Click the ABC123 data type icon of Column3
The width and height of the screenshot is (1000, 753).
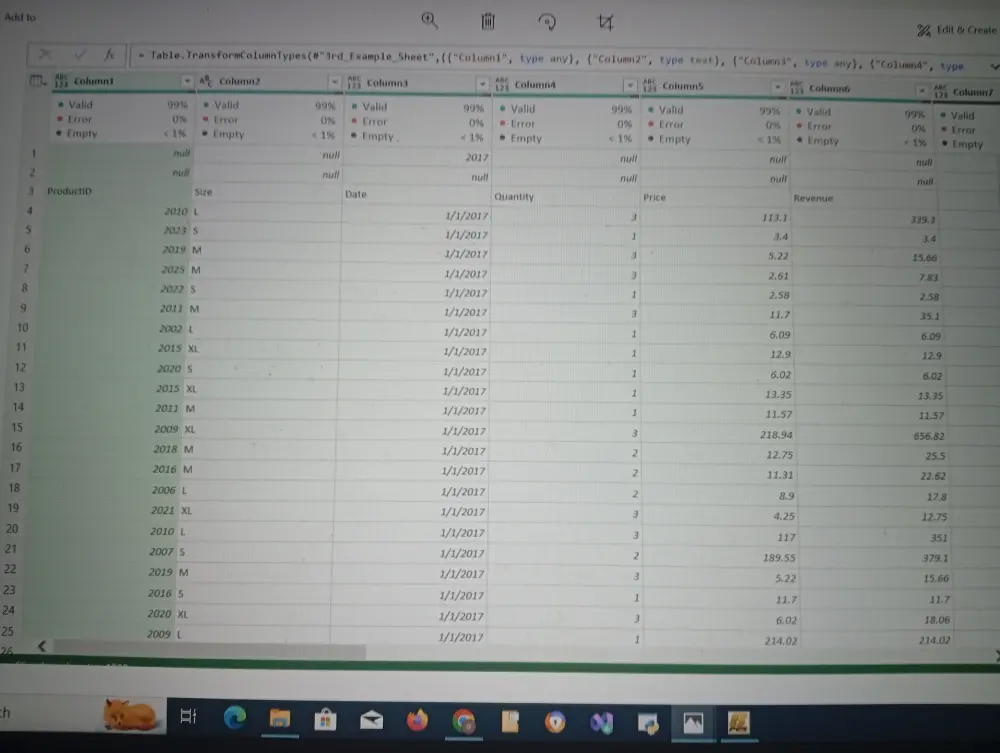click(x=354, y=82)
